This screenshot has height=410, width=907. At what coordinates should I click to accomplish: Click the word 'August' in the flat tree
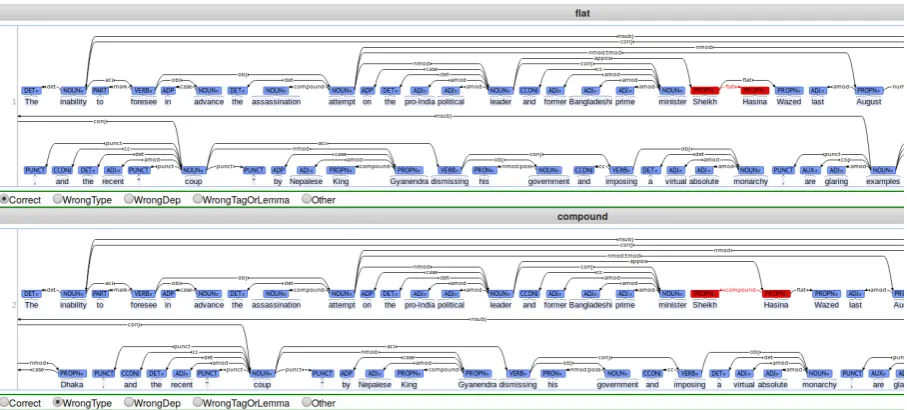869,101
